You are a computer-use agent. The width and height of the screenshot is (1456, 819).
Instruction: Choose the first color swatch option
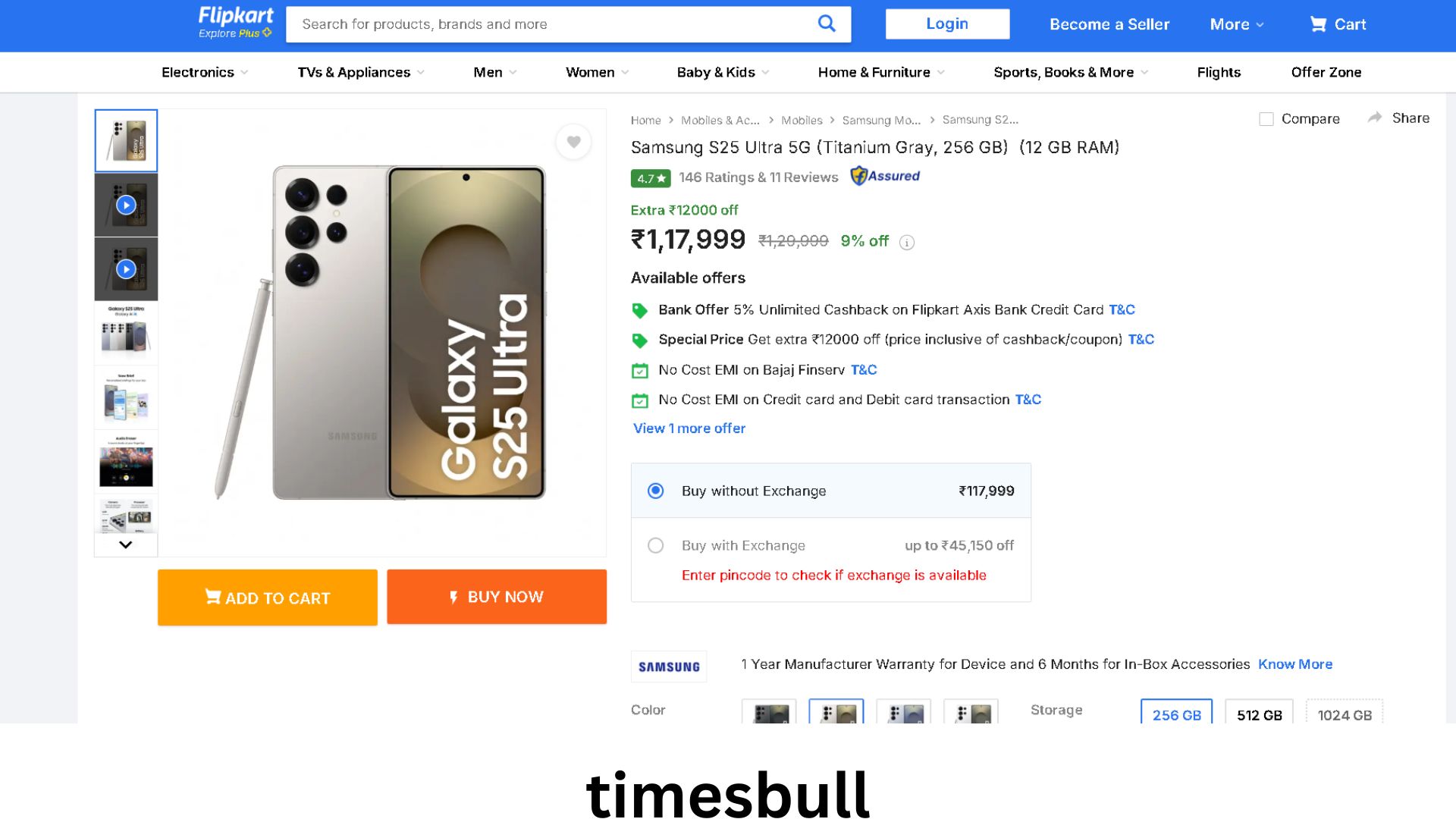[769, 711]
